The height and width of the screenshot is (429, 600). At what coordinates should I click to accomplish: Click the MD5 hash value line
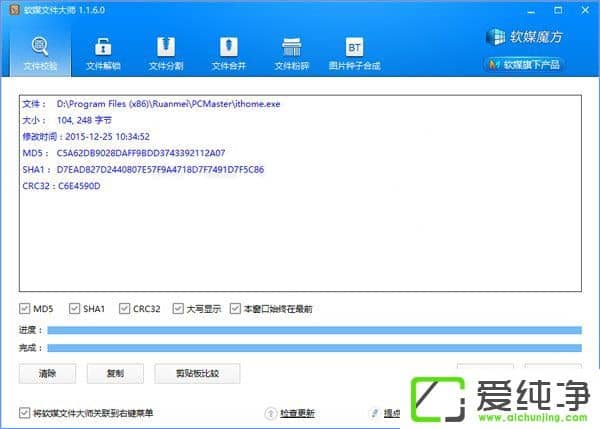[124, 153]
